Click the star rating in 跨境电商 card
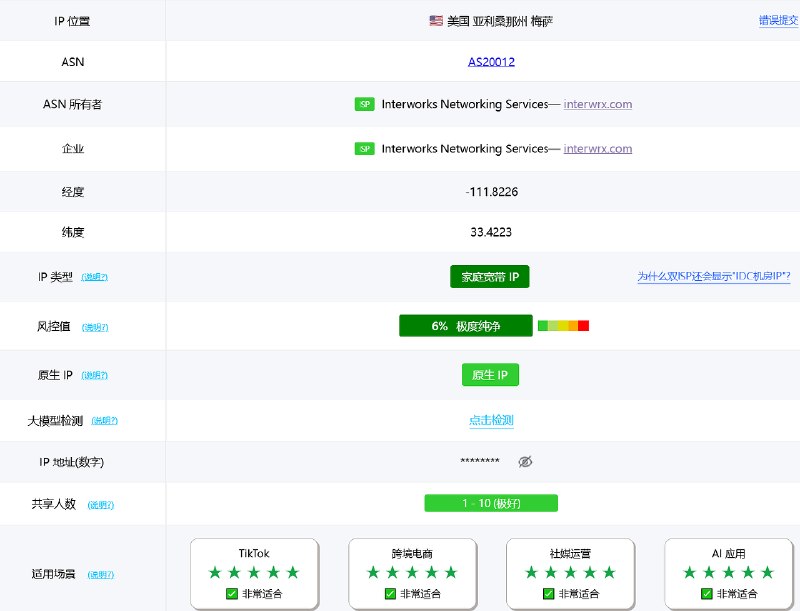Image resolution: width=800 pixels, height=611 pixels. point(412,572)
